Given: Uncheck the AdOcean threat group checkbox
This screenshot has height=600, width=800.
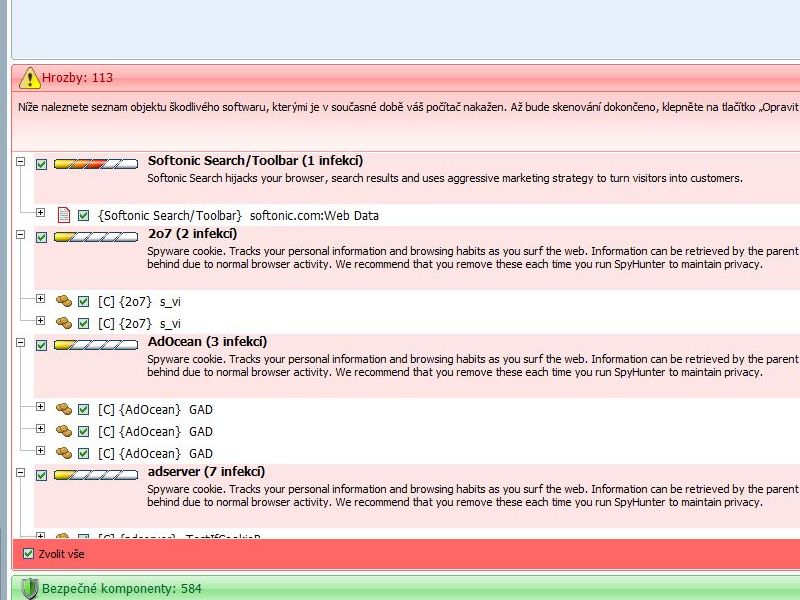Looking at the screenshot, I should click(41, 345).
